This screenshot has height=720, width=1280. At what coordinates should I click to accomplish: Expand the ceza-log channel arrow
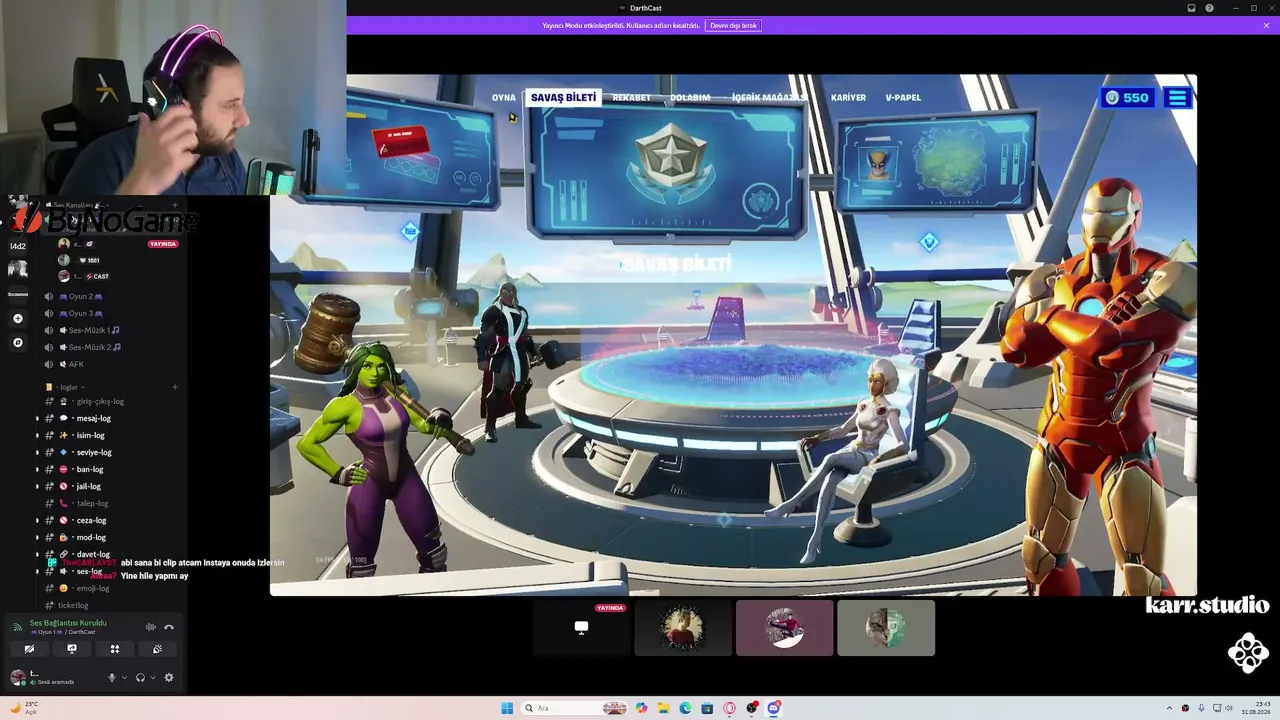point(37,520)
